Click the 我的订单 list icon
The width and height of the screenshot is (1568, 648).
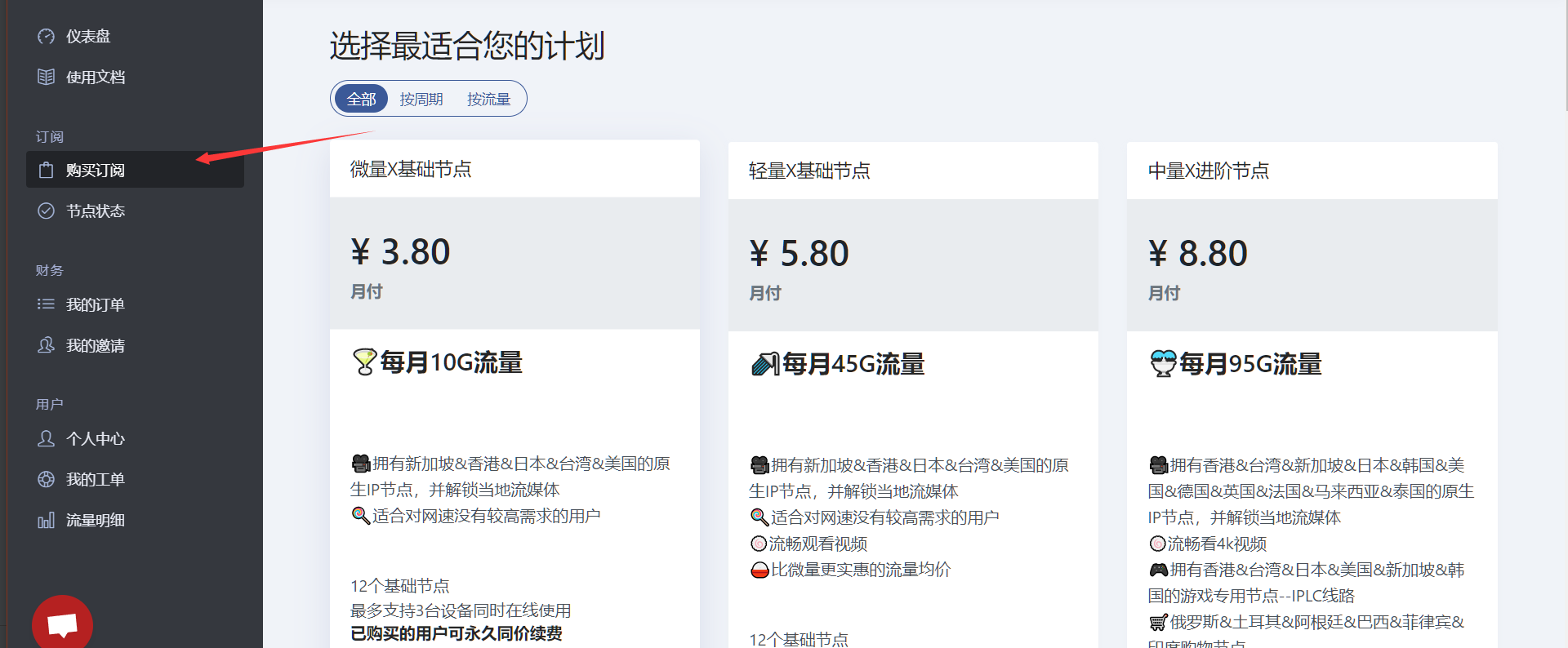click(47, 304)
